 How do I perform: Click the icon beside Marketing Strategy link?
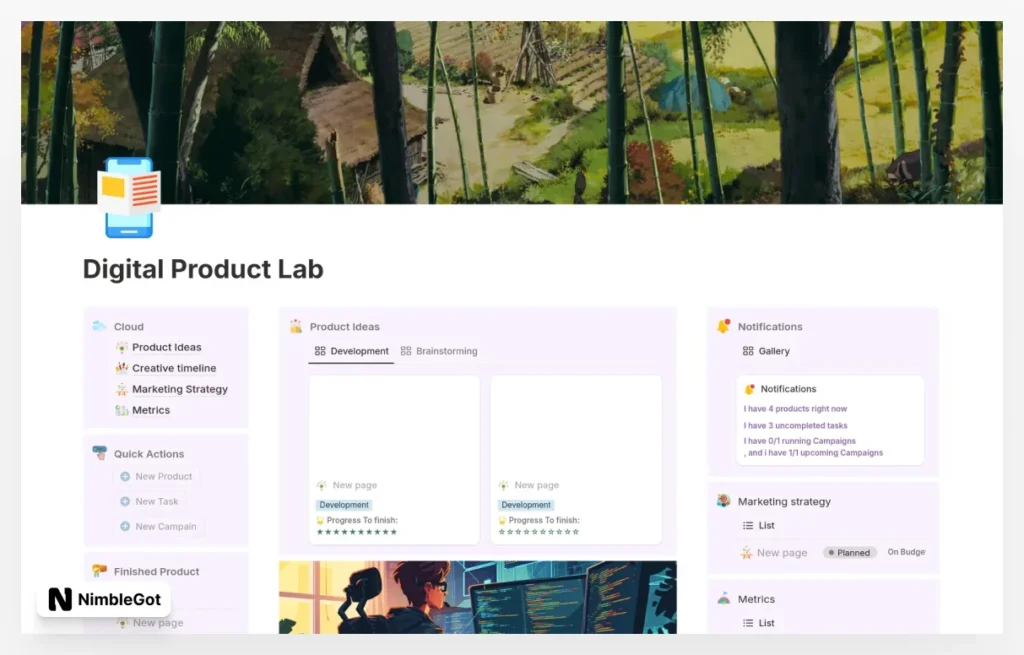121,389
